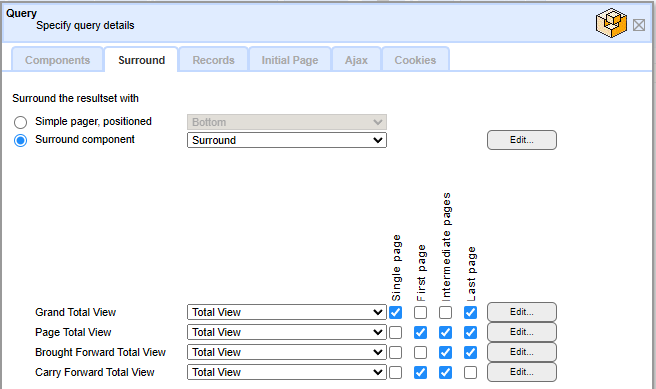Image resolution: width=656 pixels, height=389 pixels.
Task: Open the Carry Forward Total View dropdown
Action: point(287,372)
